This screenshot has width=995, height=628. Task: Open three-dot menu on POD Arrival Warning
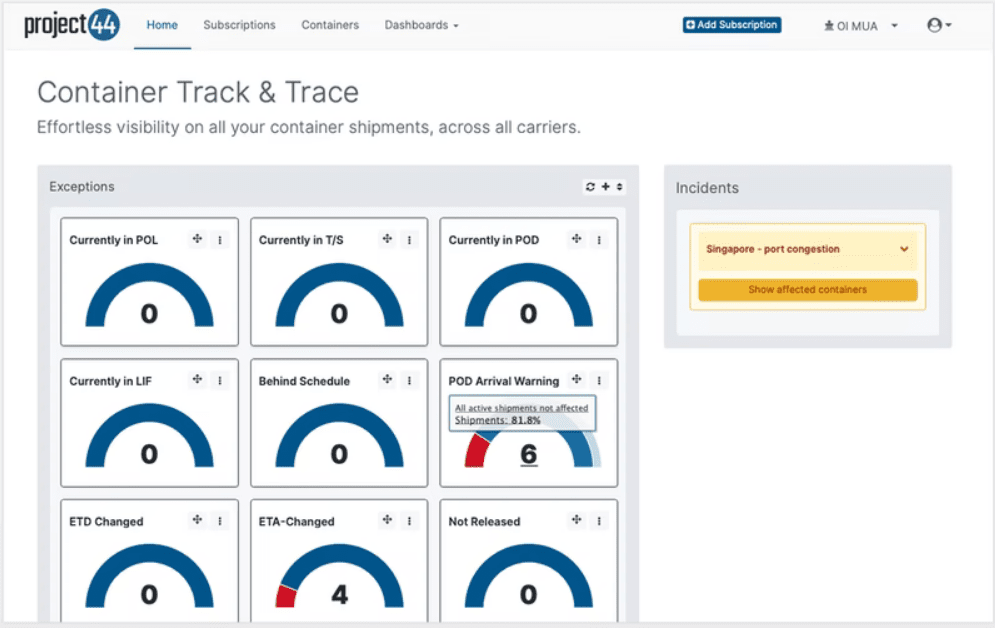point(599,380)
